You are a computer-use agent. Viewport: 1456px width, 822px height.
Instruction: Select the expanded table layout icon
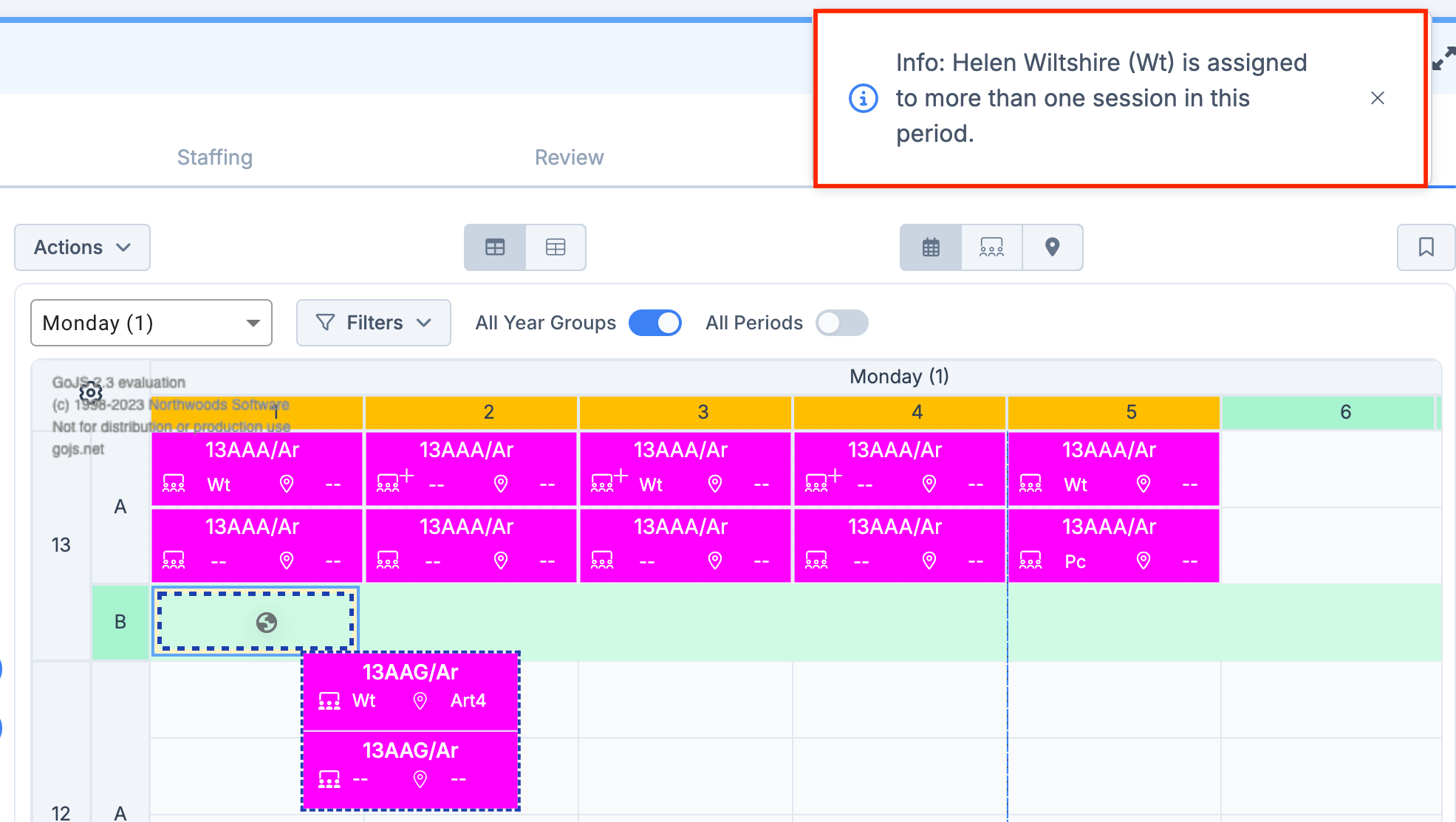556,247
